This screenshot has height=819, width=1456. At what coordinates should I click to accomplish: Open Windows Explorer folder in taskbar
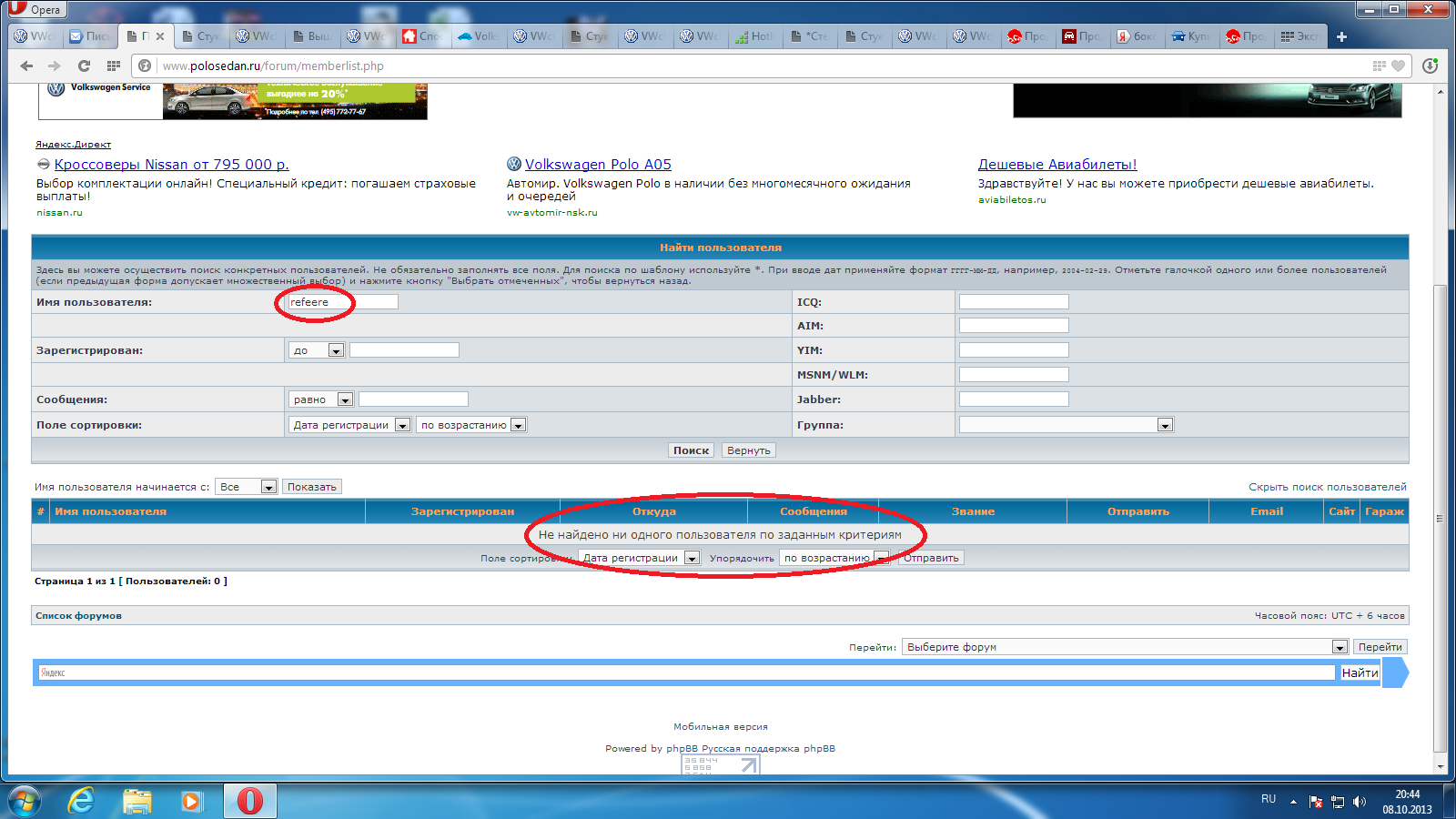click(137, 801)
